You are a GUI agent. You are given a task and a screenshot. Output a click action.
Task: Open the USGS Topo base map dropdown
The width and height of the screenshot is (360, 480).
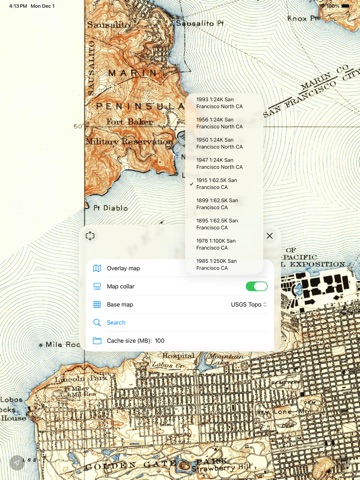tap(249, 304)
